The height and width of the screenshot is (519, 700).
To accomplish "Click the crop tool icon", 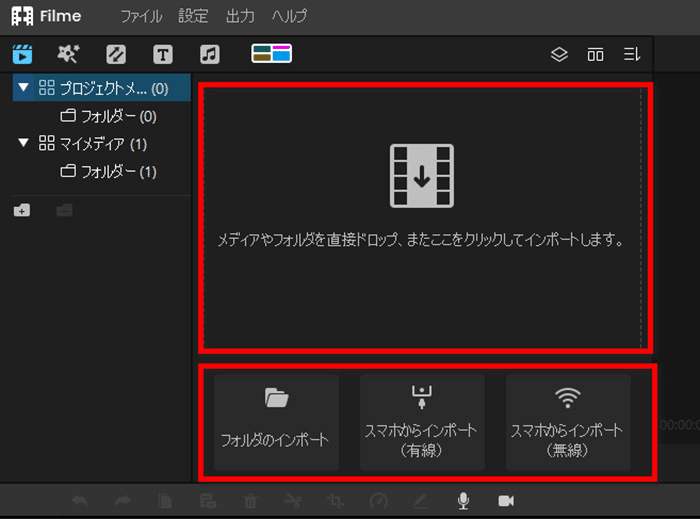I will coord(335,501).
